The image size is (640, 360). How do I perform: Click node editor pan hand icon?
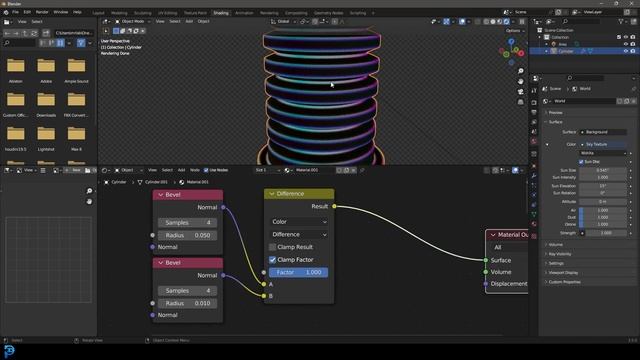pos(89,202)
